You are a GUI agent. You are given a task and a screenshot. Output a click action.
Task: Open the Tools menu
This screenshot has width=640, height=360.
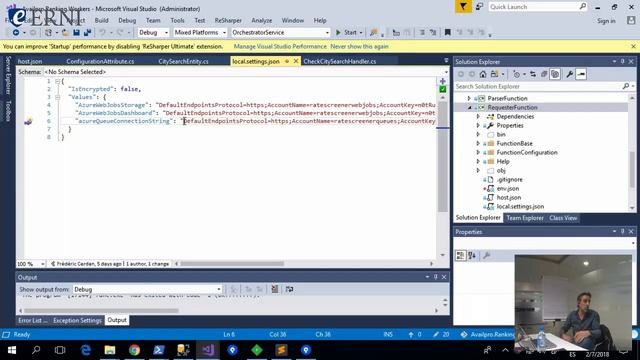[177, 20]
